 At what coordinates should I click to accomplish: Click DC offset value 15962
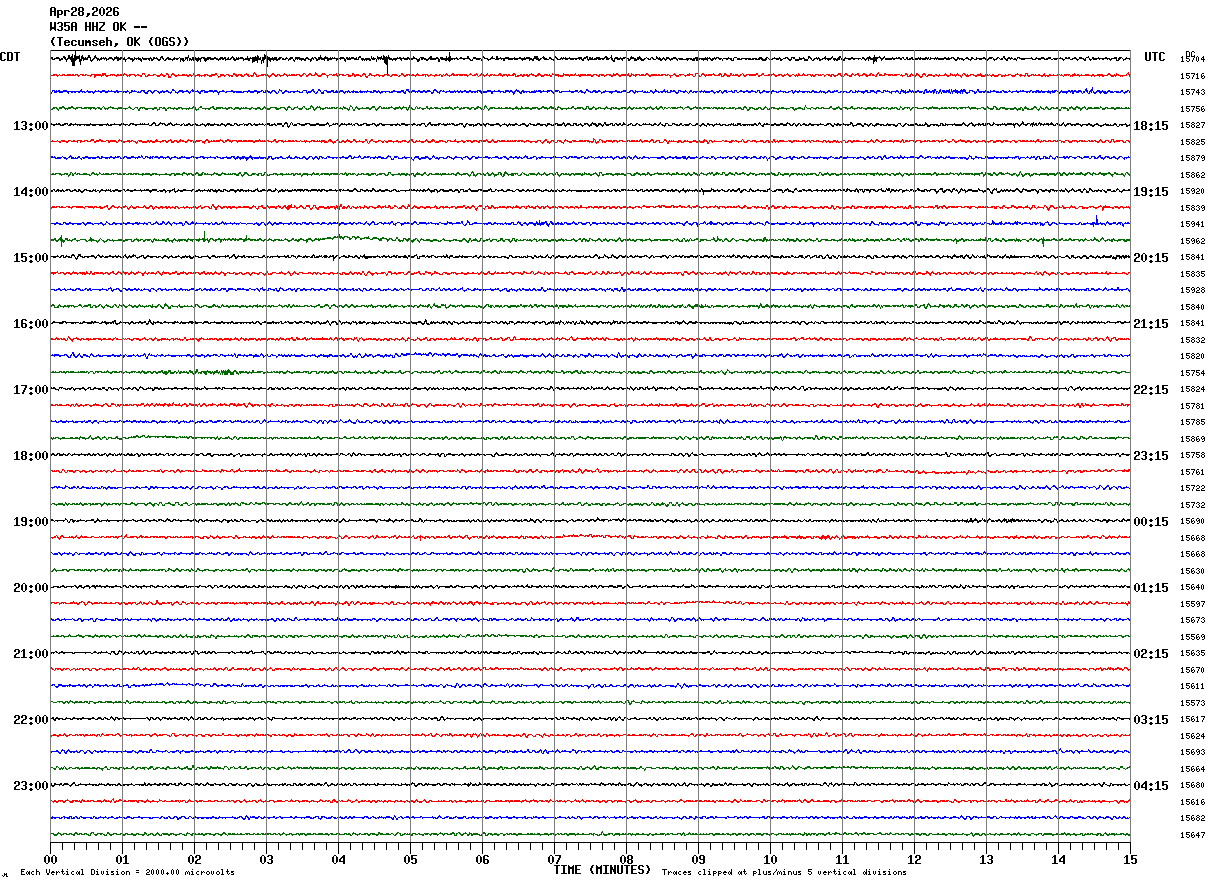(x=1192, y=242)
